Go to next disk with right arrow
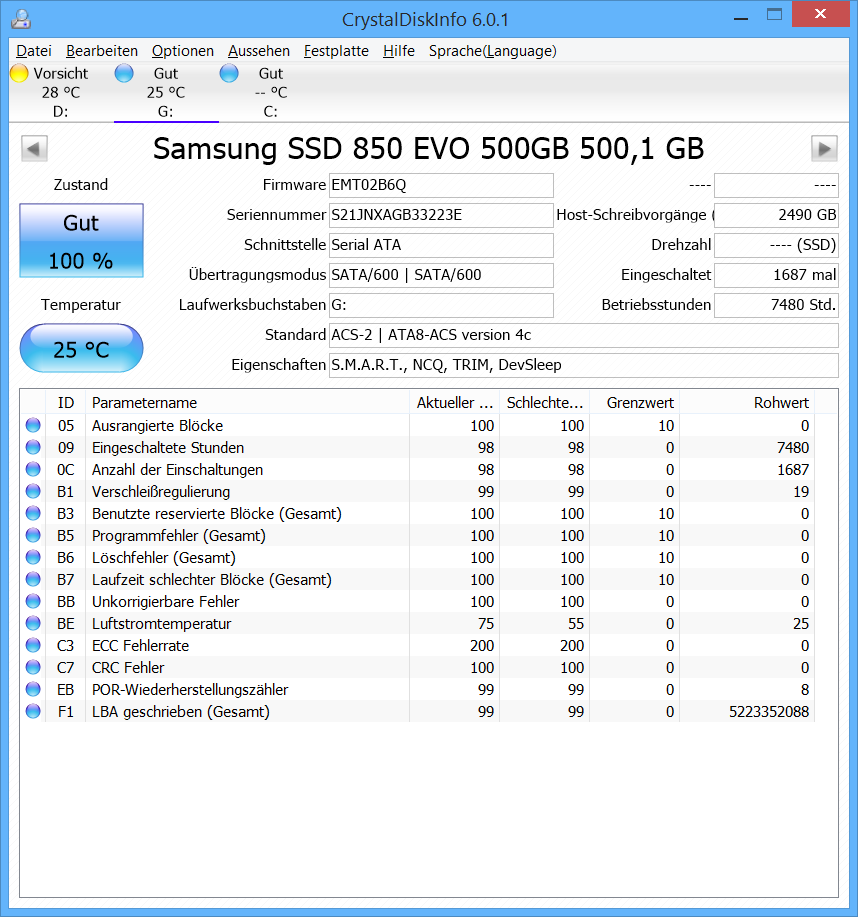The height and width of the screenshot is (917, 858). click(x=824, y=149)
